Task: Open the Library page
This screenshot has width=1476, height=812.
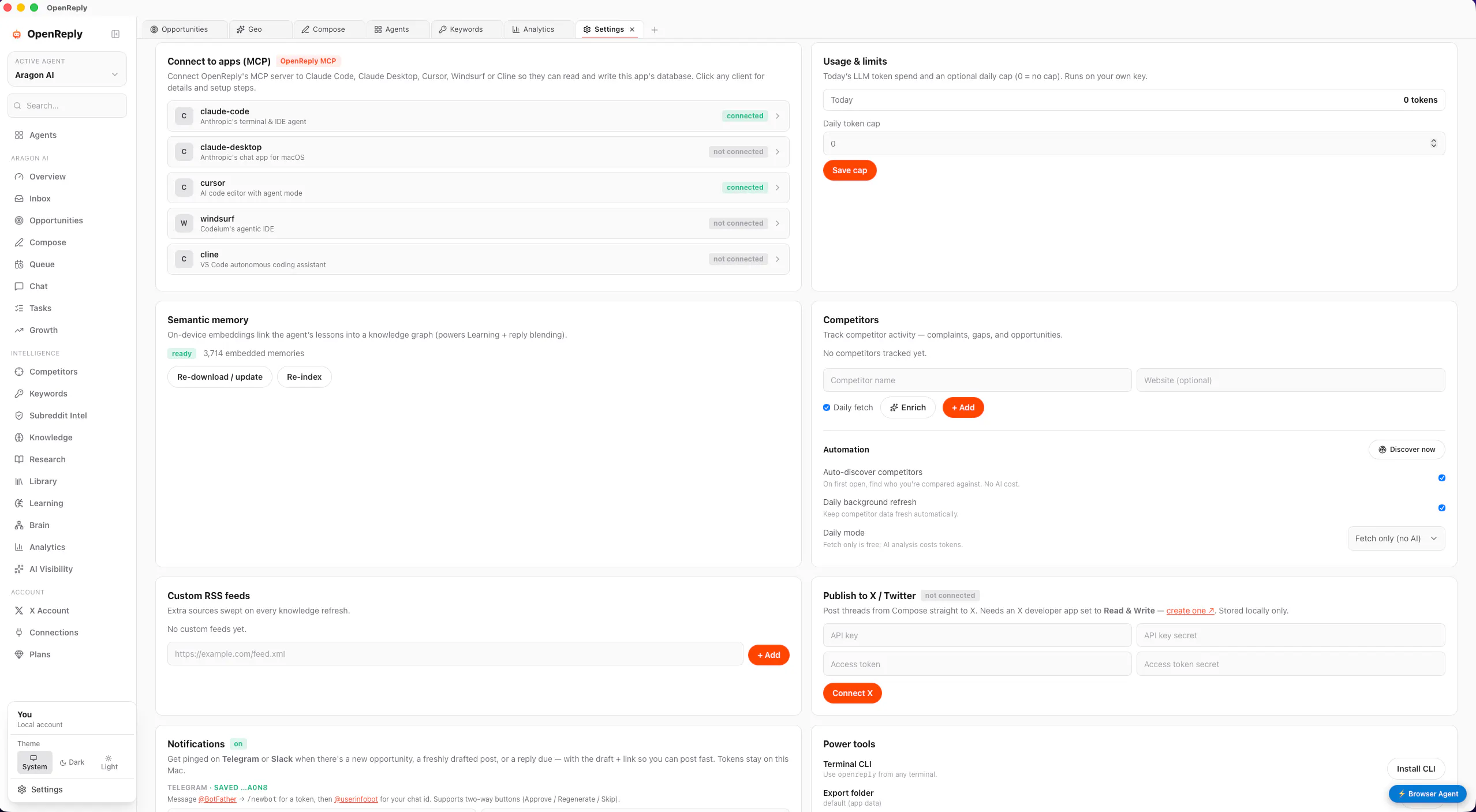Action: [x=43, y=481]
